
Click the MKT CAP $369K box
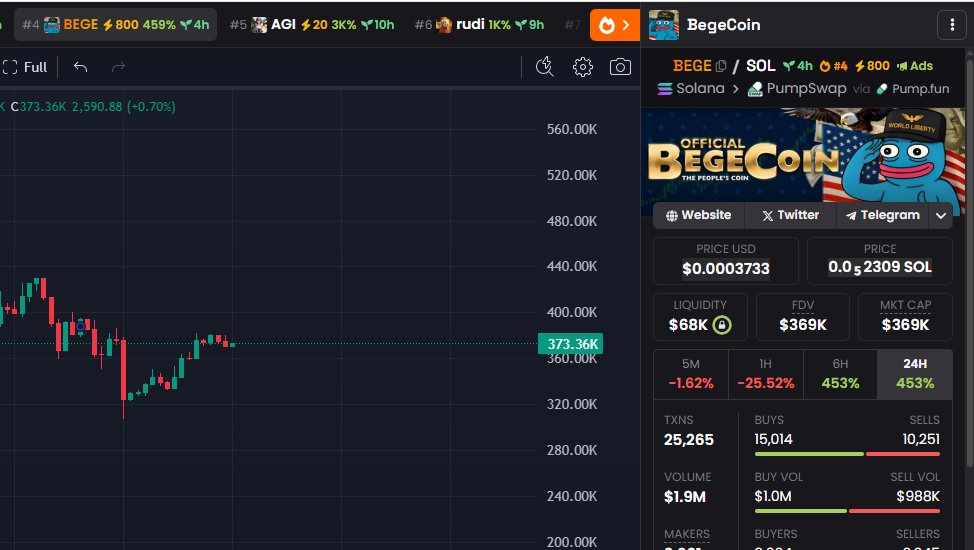[x=905, y=317]
